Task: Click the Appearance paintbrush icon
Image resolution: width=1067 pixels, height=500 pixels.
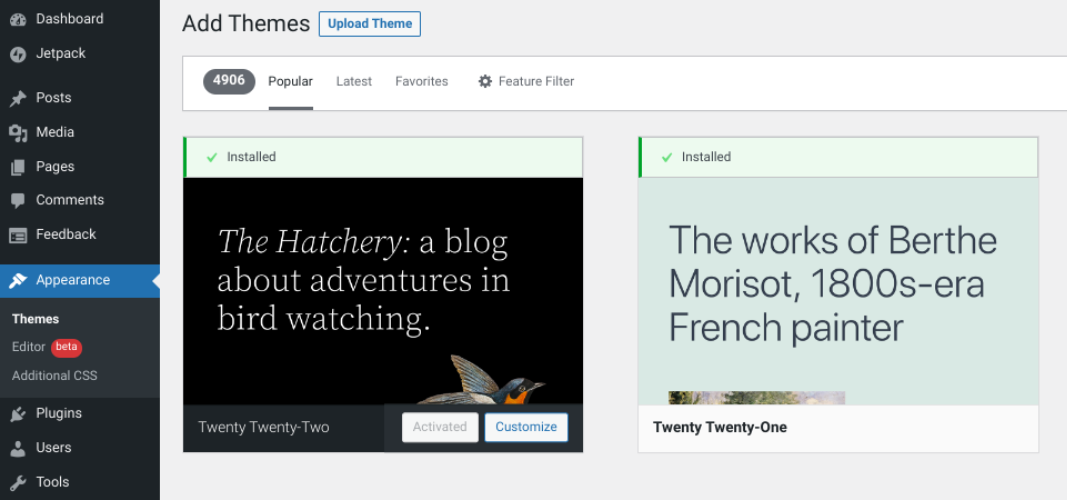Action: (x=18, y=280)
